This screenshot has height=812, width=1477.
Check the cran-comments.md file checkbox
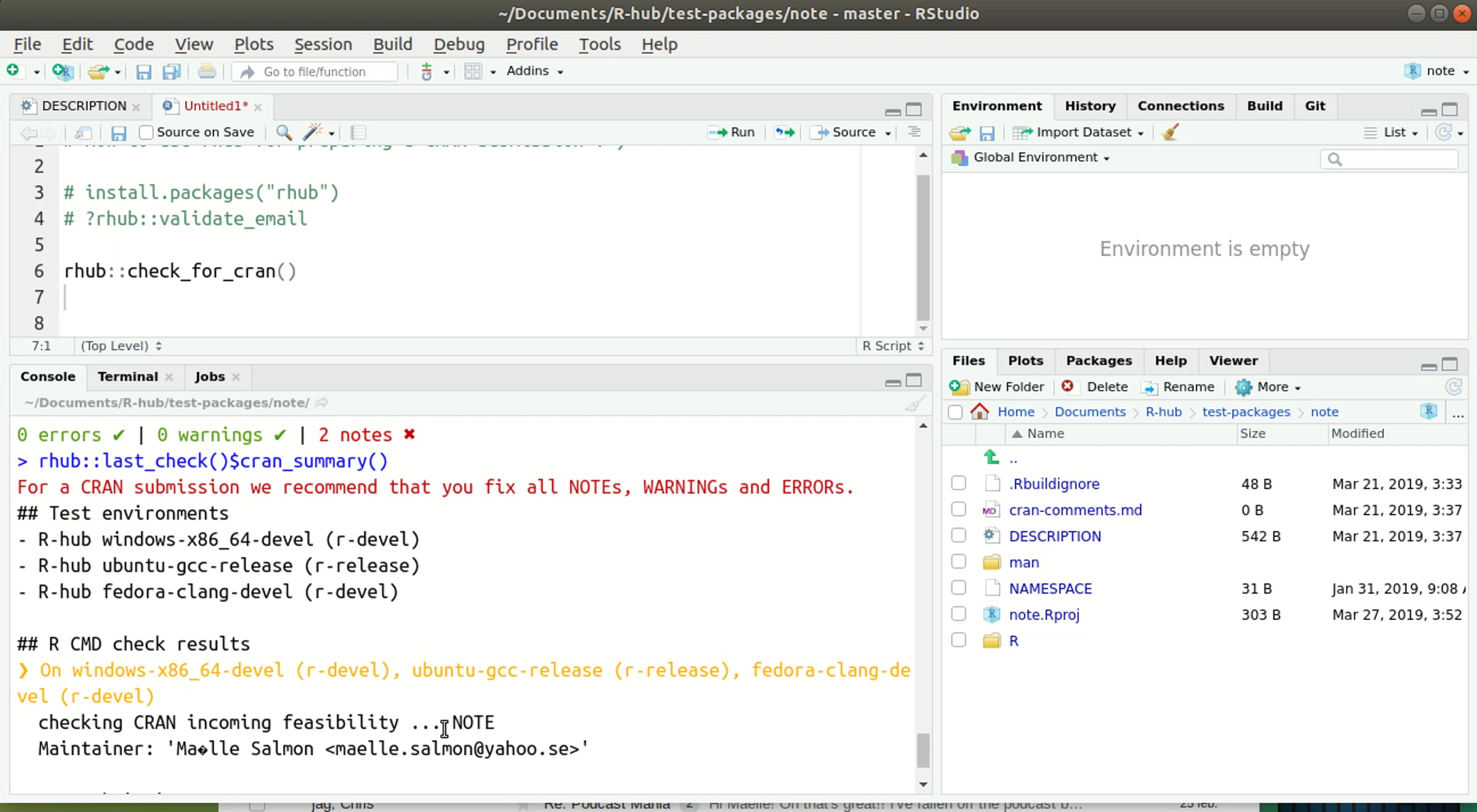pos(958,509)
